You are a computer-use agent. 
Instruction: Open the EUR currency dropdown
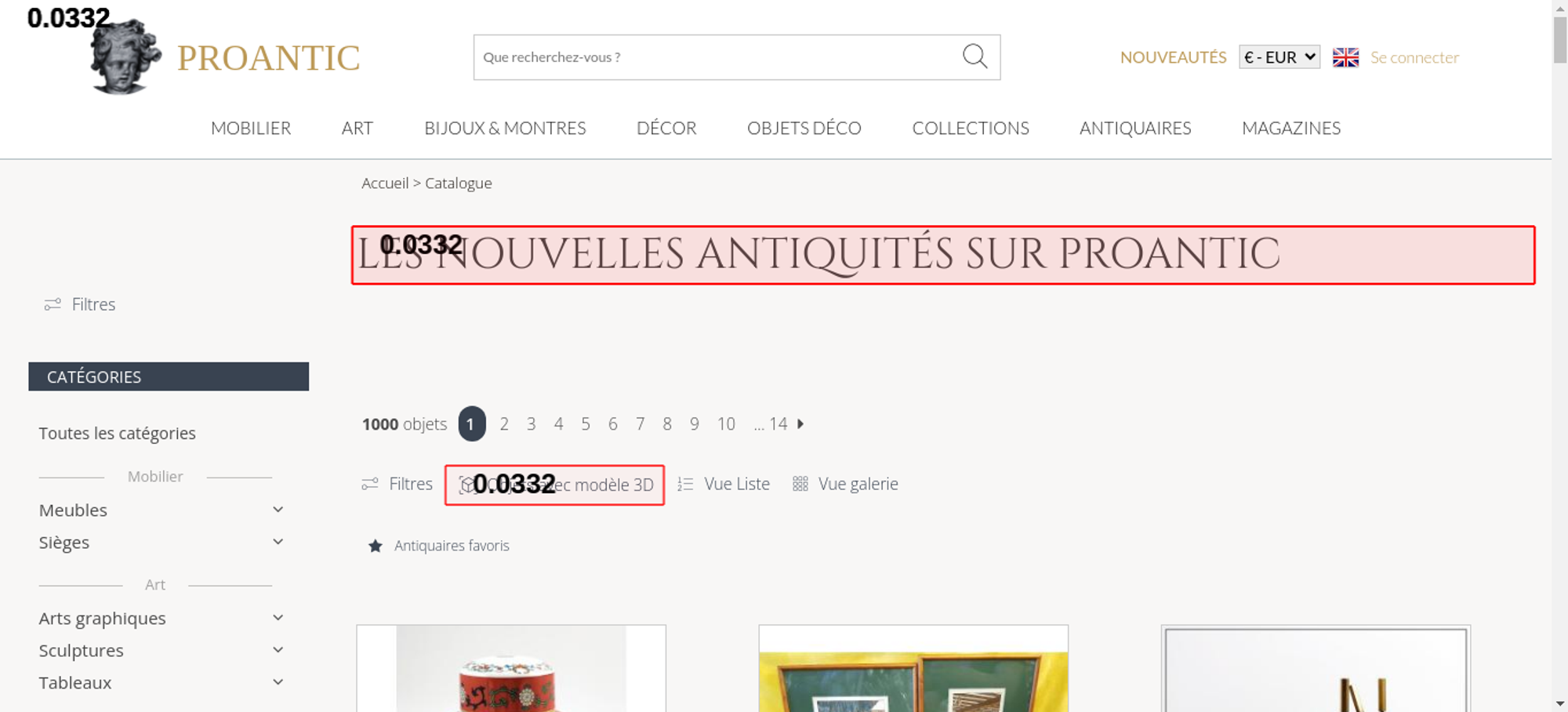(1279, 57)
